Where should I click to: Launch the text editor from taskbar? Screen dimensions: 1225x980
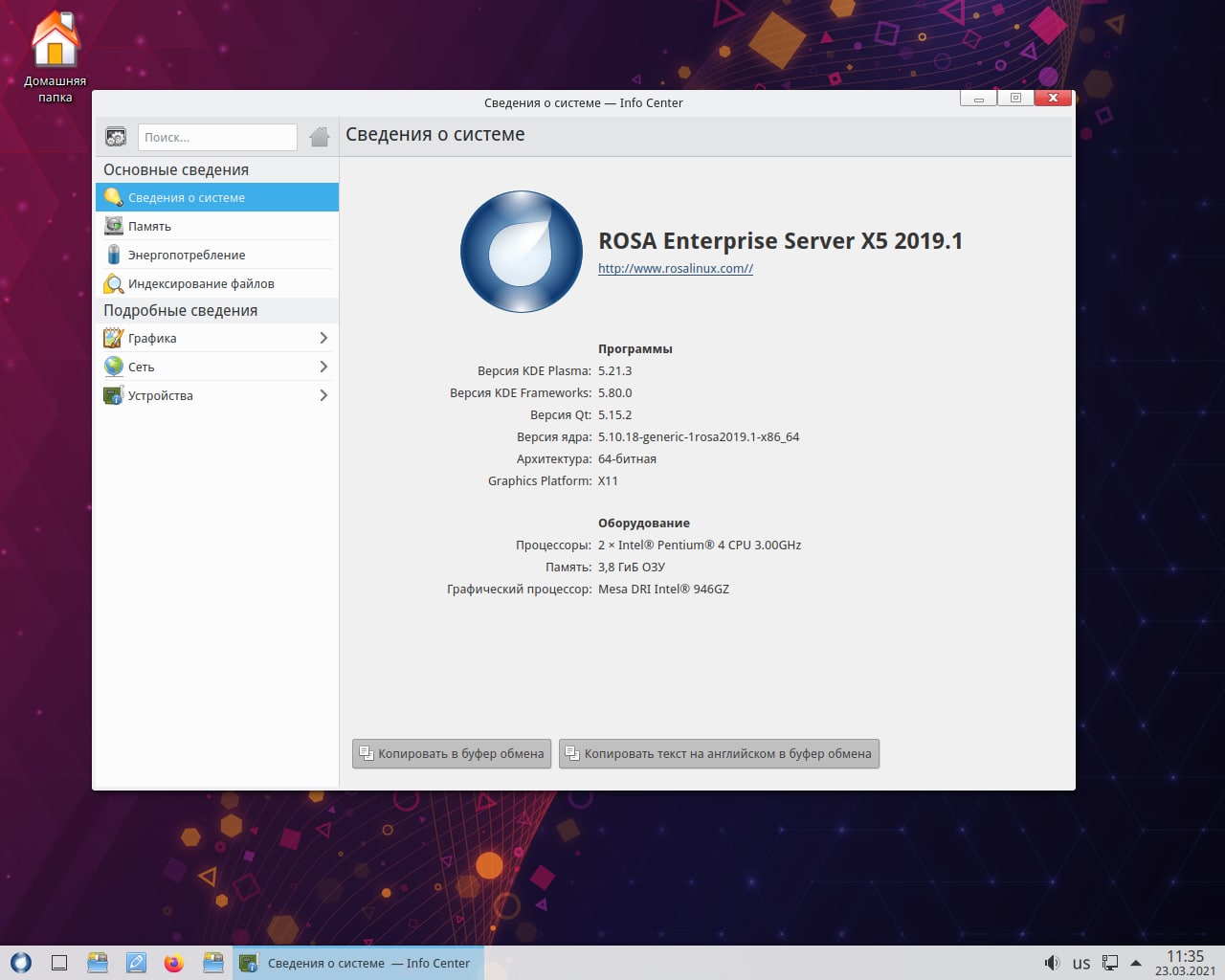(136, 963)
